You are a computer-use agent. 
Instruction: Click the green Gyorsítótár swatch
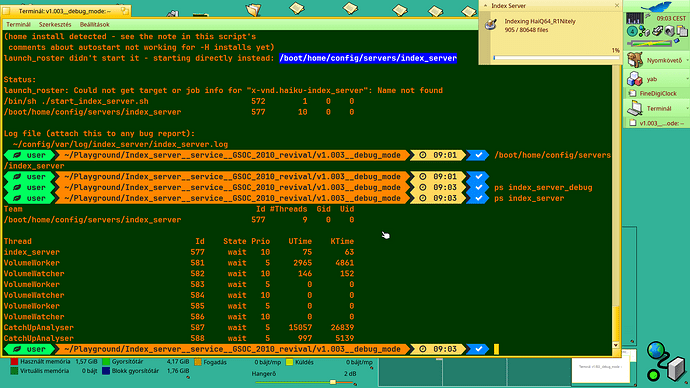tap(106, 362)
